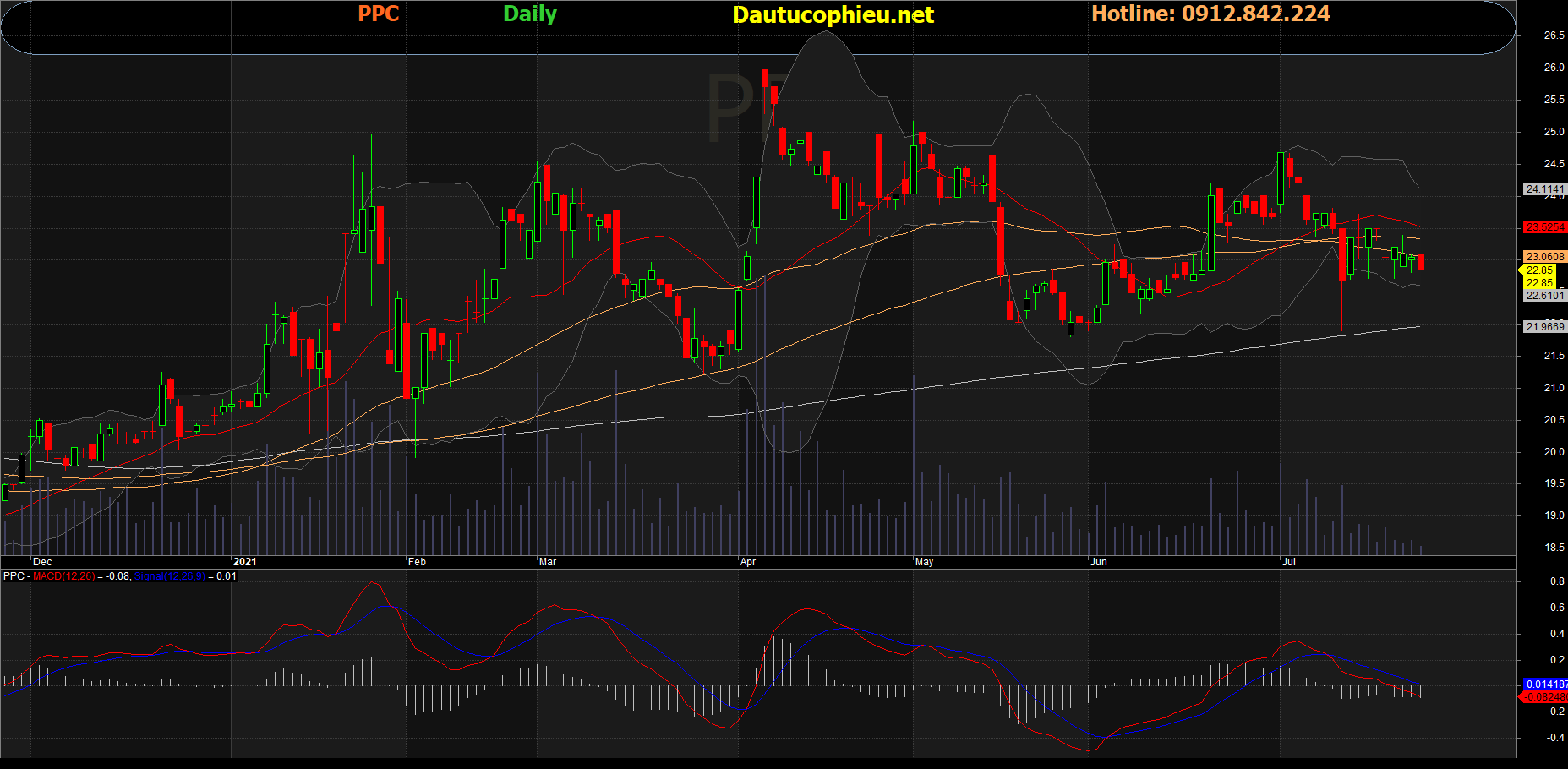1568x769 pixels.
Task: Click the red 23.5254 price label
Action: 1544,227
